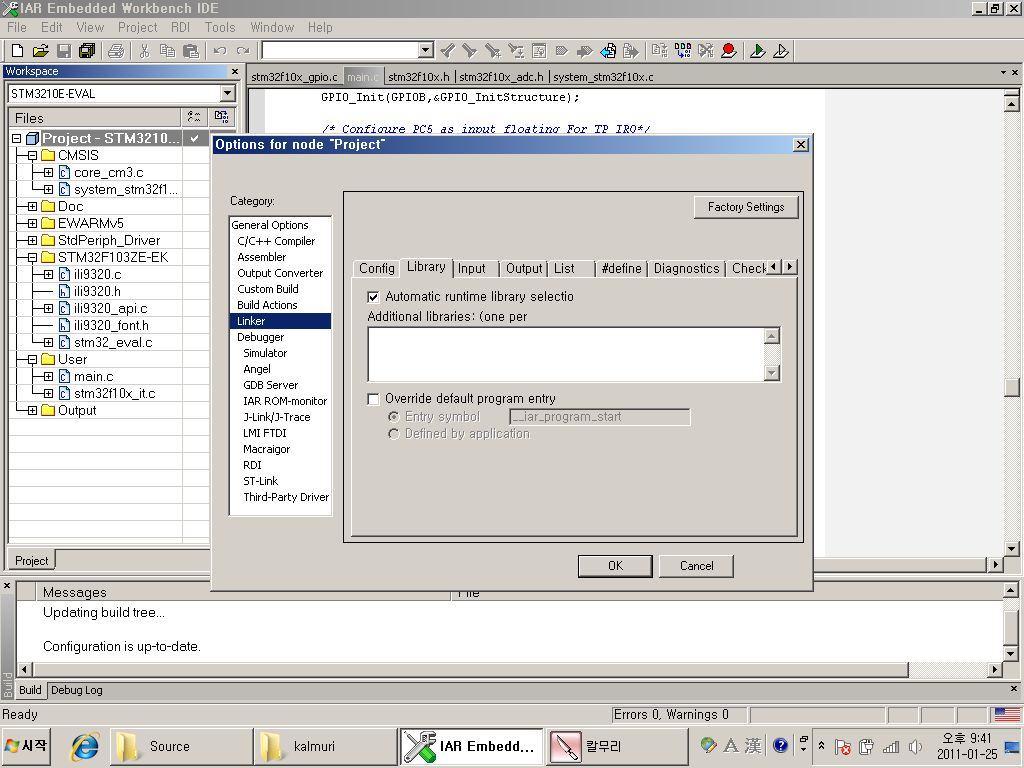
Task: Select Defined by application radio button
Action: (x=393, y=434)
